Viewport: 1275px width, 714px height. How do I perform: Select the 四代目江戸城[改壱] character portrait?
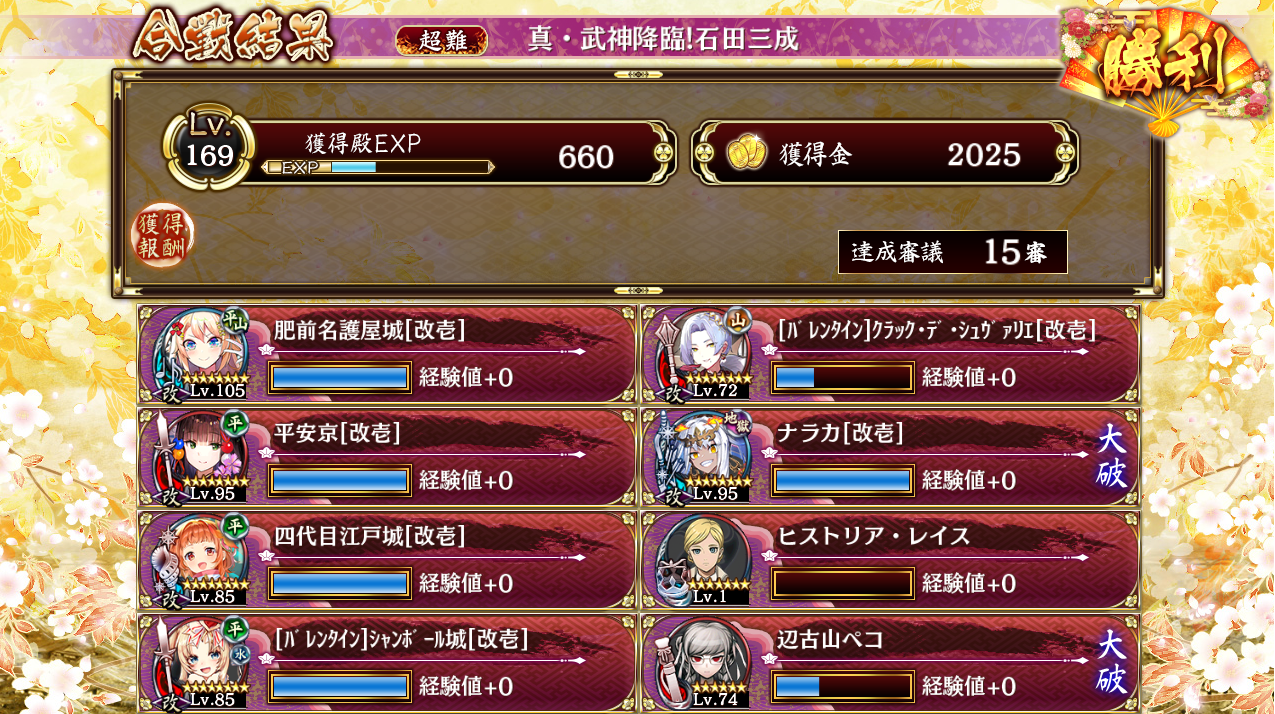pyautogui.click(x=201, y=561)
